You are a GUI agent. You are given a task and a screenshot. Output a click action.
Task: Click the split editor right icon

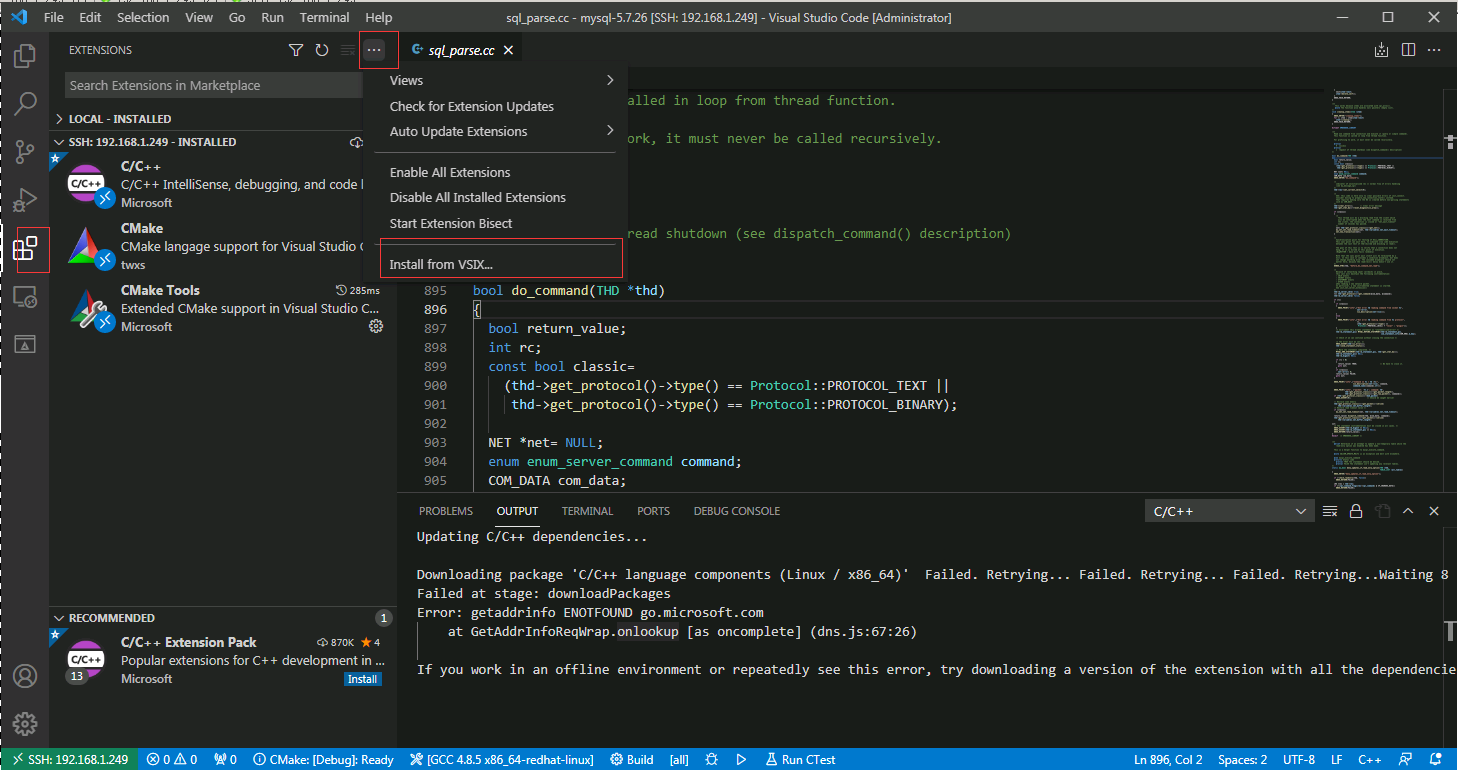coord(1408,50)
